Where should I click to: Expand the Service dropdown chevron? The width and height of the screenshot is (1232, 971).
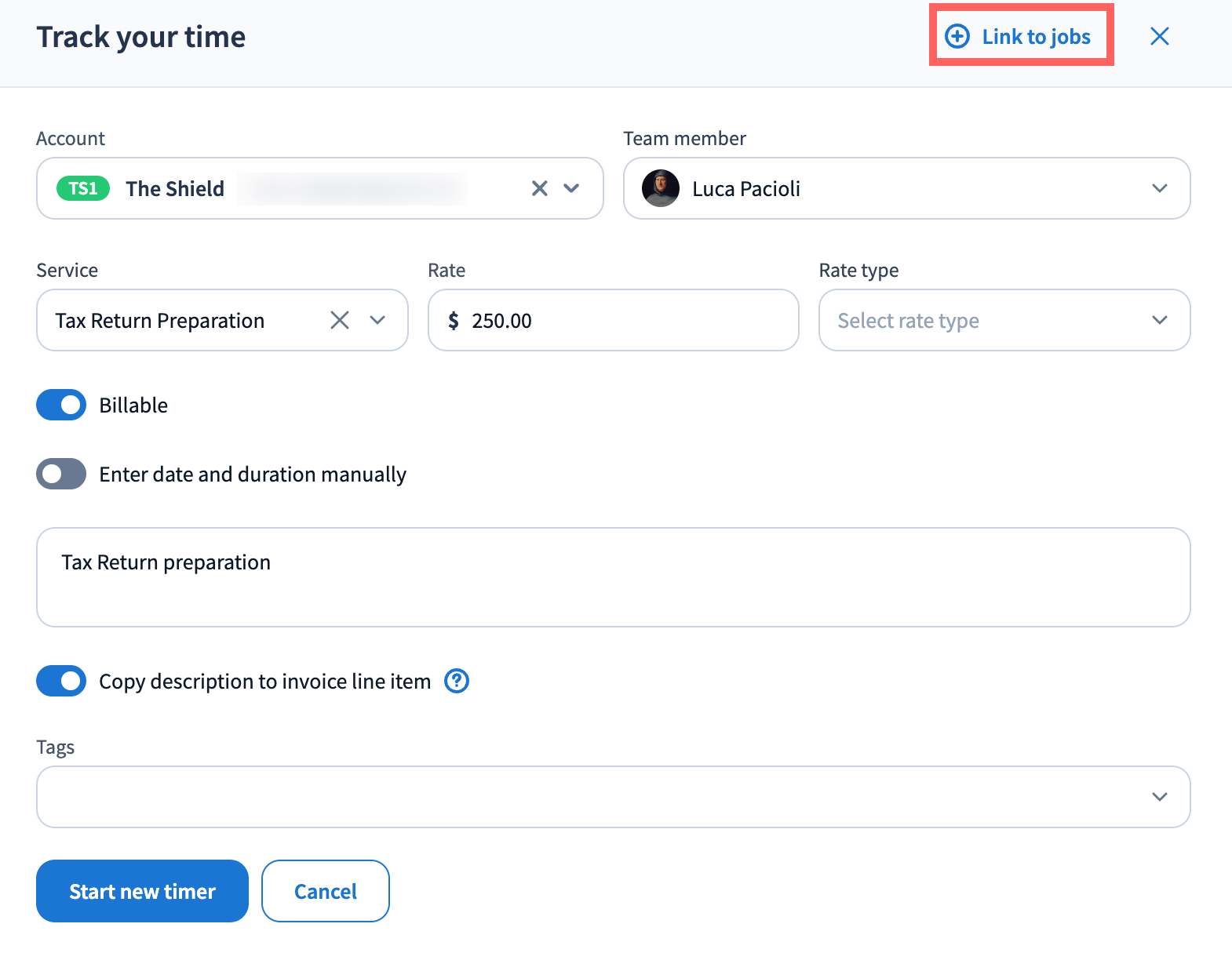click(377, 320)
